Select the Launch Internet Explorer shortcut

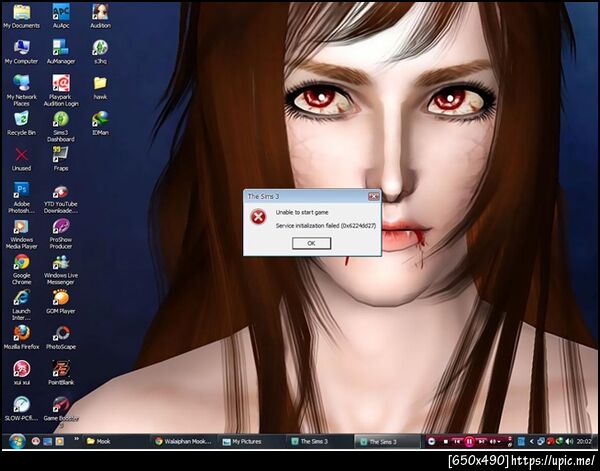pyautogui.click(x=21, y=305)
